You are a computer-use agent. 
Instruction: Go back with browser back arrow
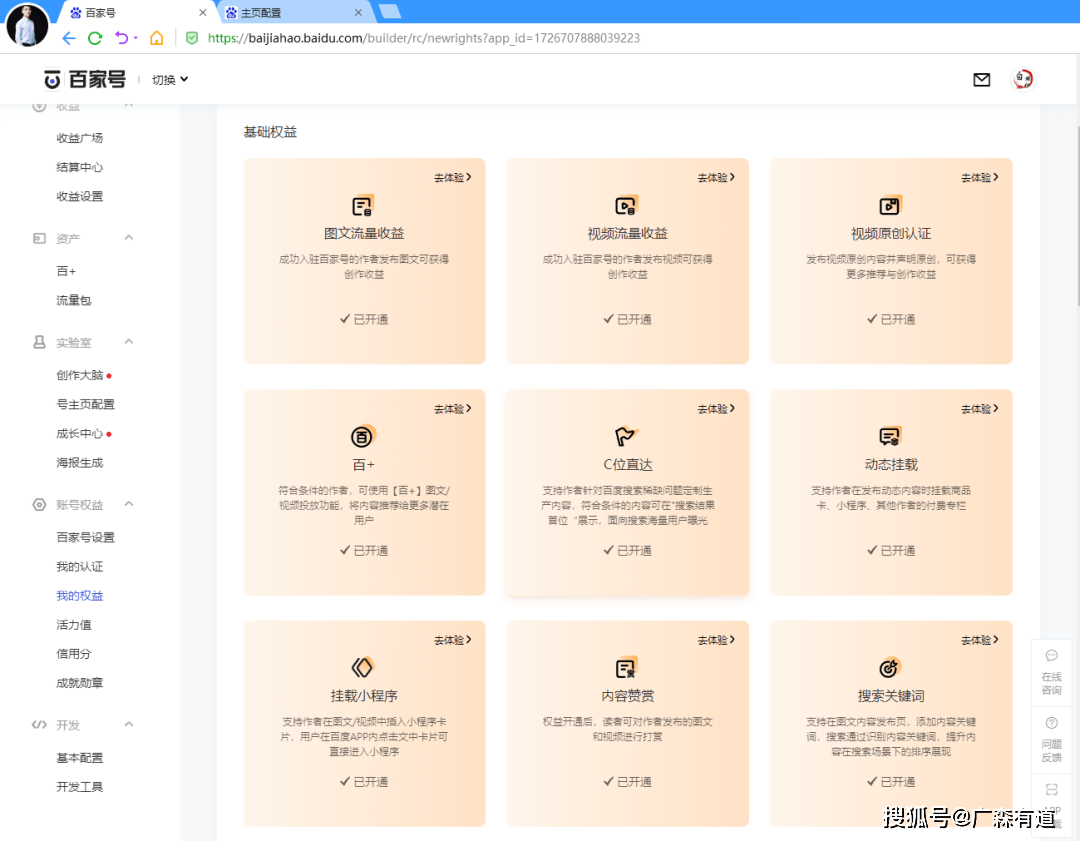coord(69,38)
